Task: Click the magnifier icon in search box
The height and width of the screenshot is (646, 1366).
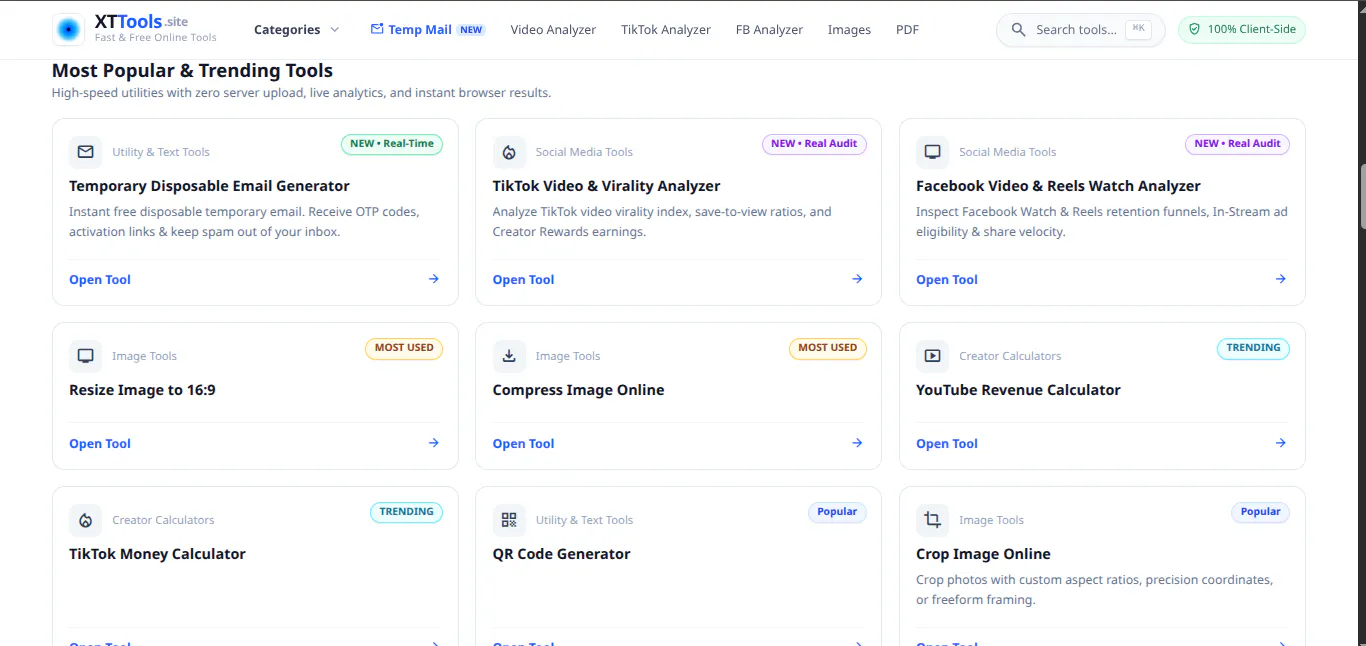Action: (x=1019, y=30)
